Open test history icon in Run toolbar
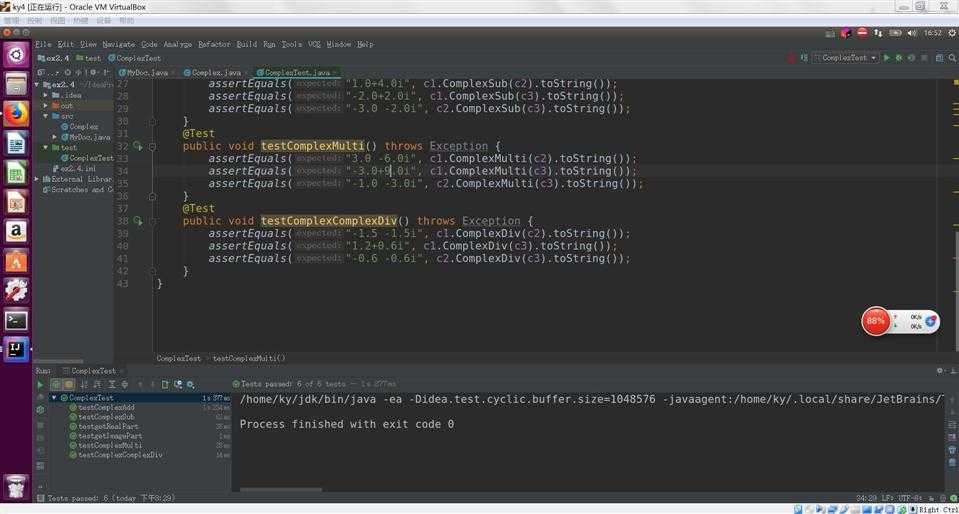The width and height of the screenshot is (959, 514). click(179, 385)
